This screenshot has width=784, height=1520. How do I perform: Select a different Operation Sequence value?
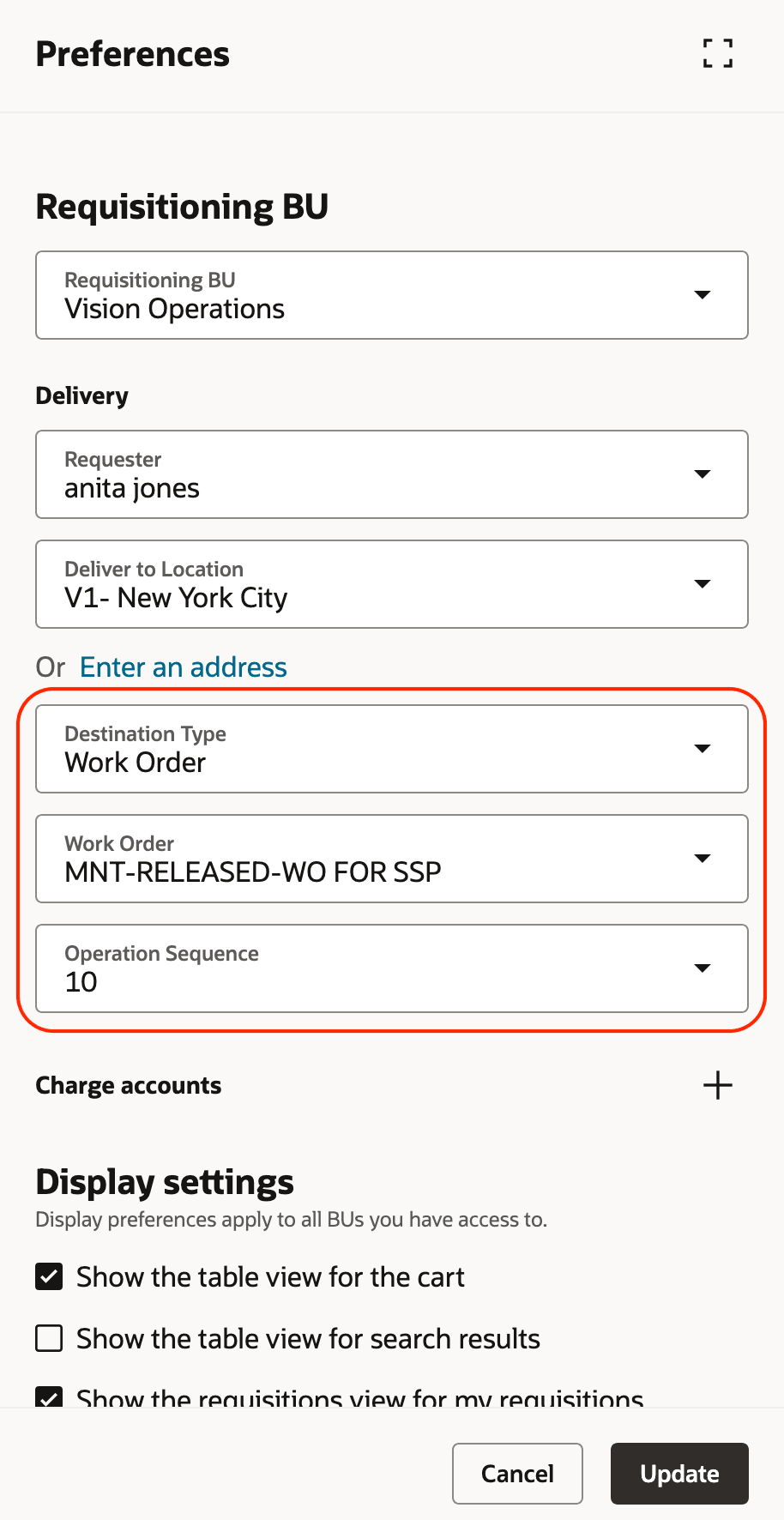(x=391, y=968)
